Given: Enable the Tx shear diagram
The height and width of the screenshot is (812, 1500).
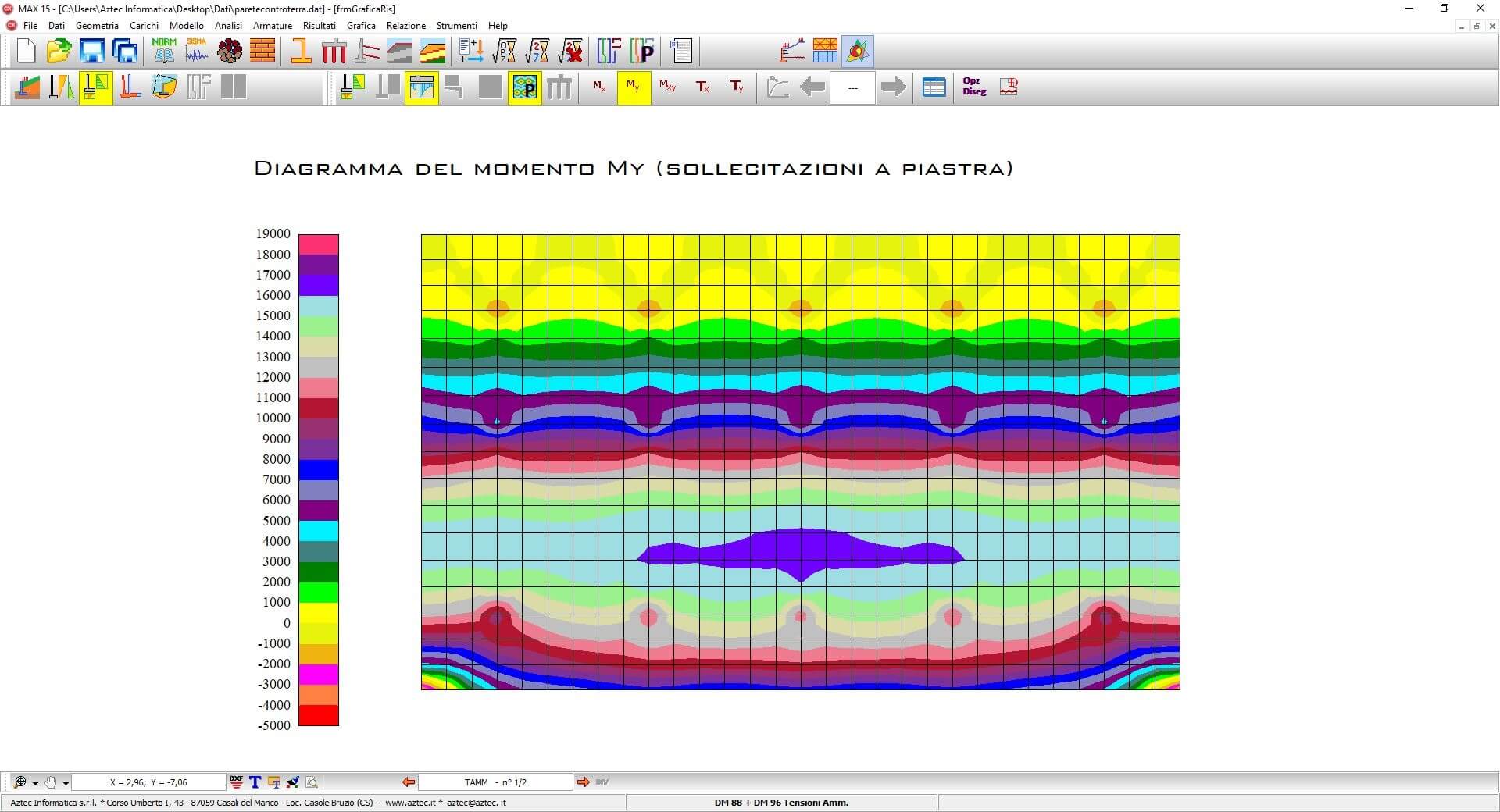Looking at the screenshot, I should (702, 87).
